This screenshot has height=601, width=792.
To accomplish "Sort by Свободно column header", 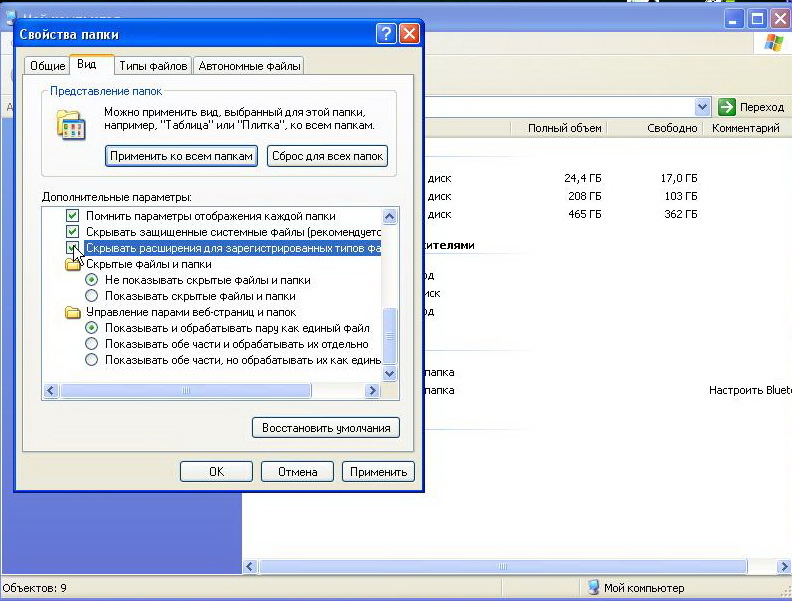I will pos(654,128).
